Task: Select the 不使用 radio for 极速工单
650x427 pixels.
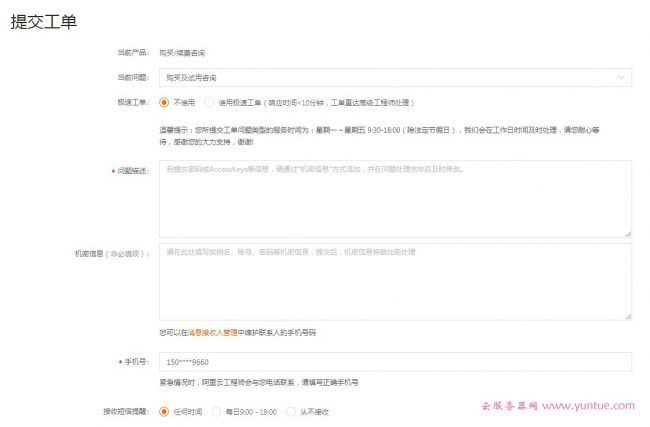Action: point(165,102)
